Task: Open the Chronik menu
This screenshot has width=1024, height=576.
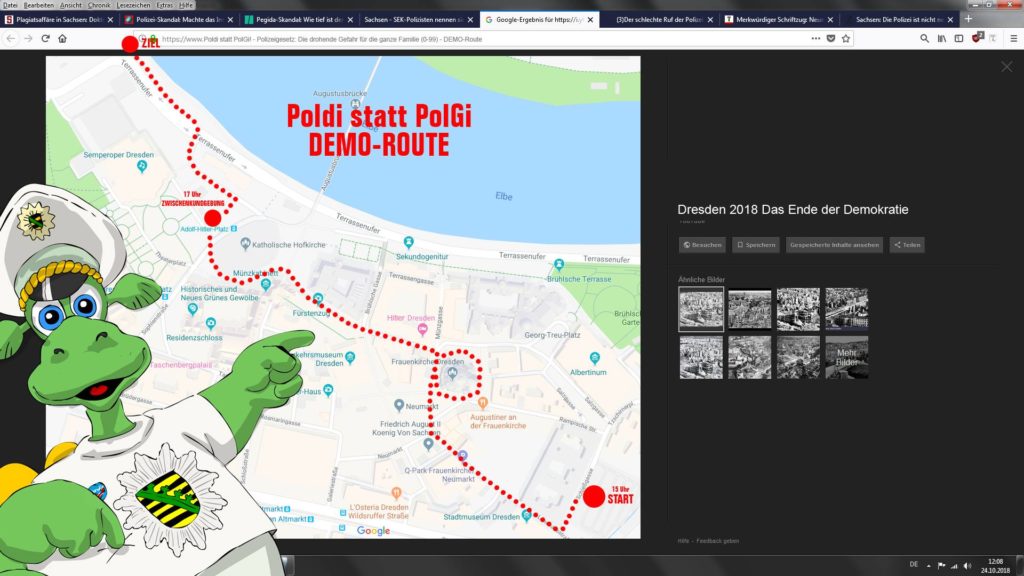Action: (99, 5)
